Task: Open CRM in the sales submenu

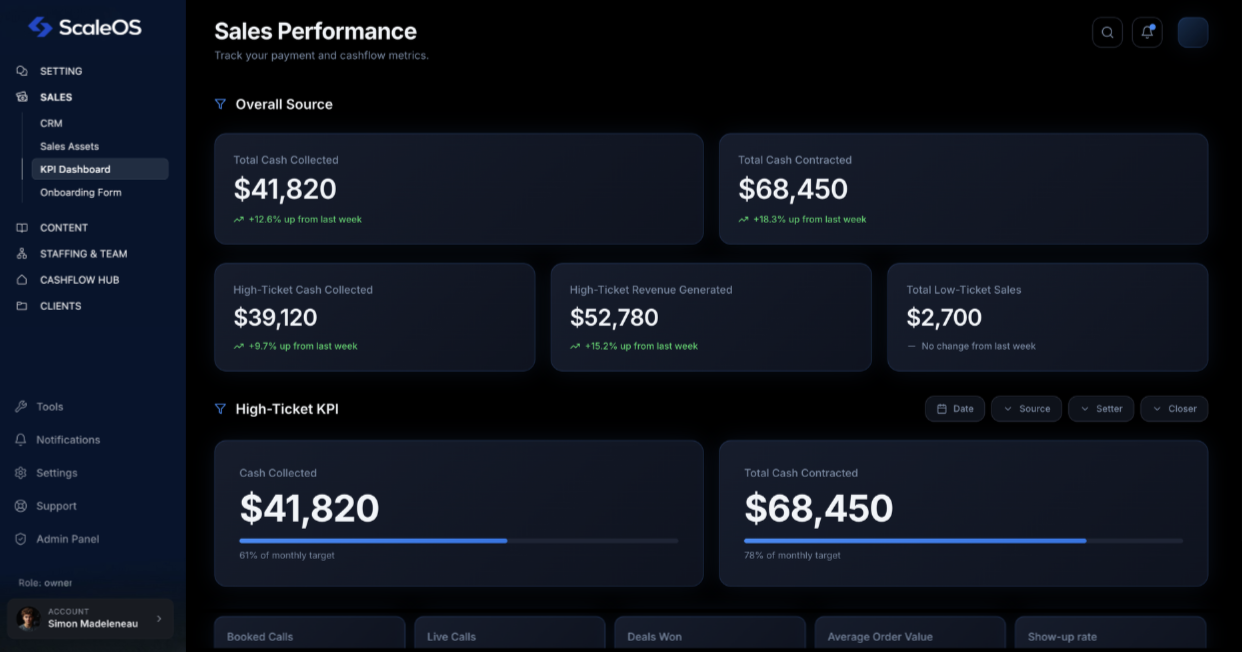Action: pyautogui.click(x=51, y=123)
